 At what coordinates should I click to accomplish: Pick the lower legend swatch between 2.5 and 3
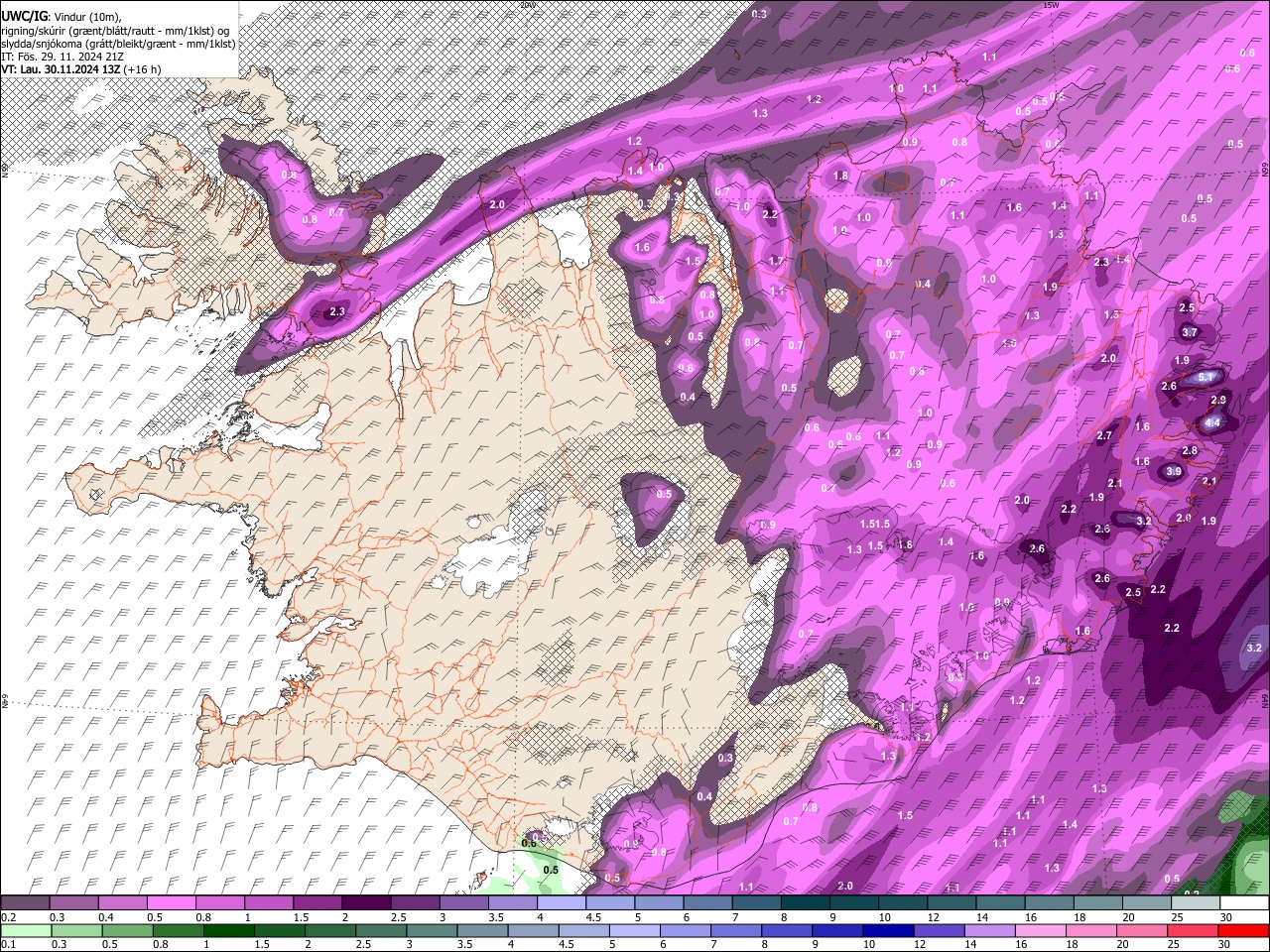[x=381, y=930]
